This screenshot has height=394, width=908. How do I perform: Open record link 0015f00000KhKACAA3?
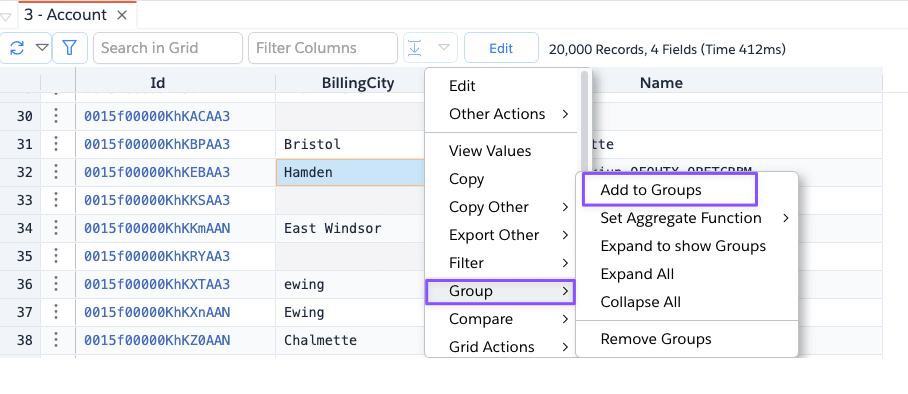[157, 116]
